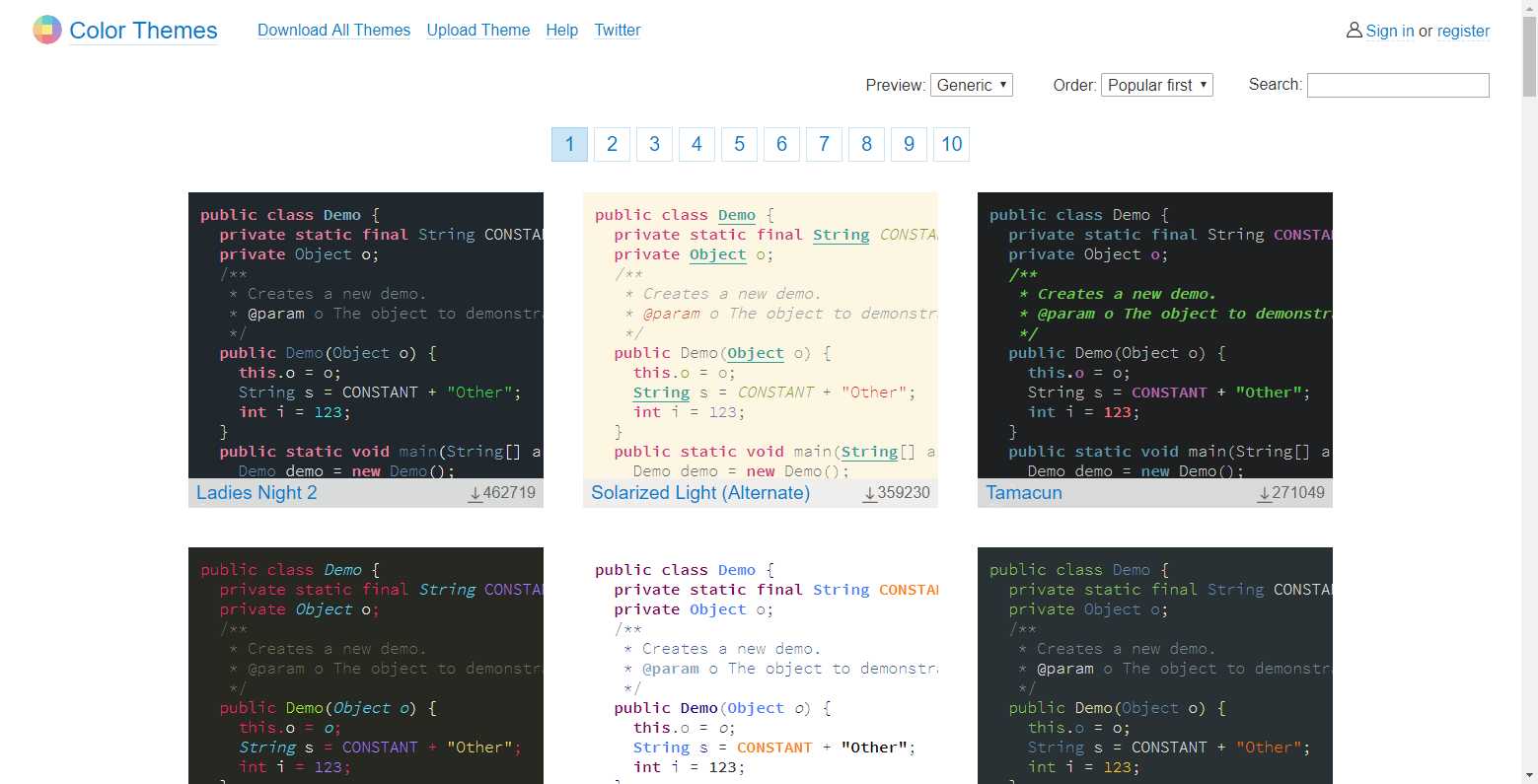The width and height of the screenshot is (1538, 784).
Task: Go to page 4
Action: tap(696, 144)
